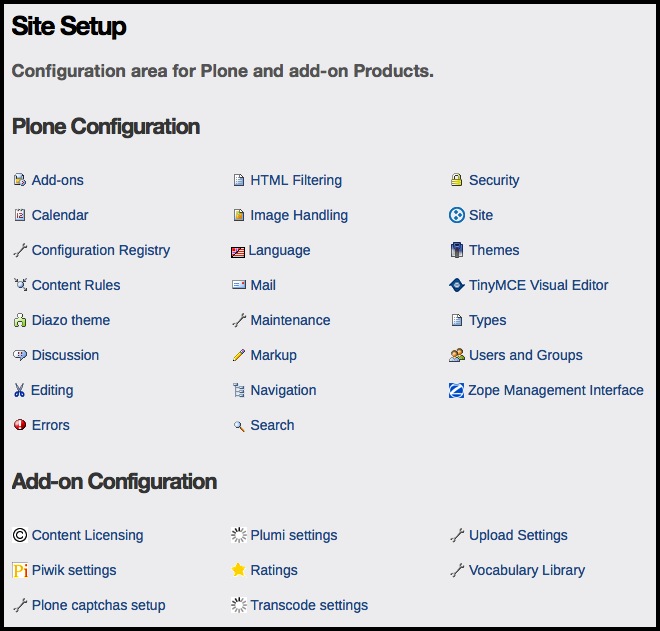Click the blue Site icon

click(456, 216)
